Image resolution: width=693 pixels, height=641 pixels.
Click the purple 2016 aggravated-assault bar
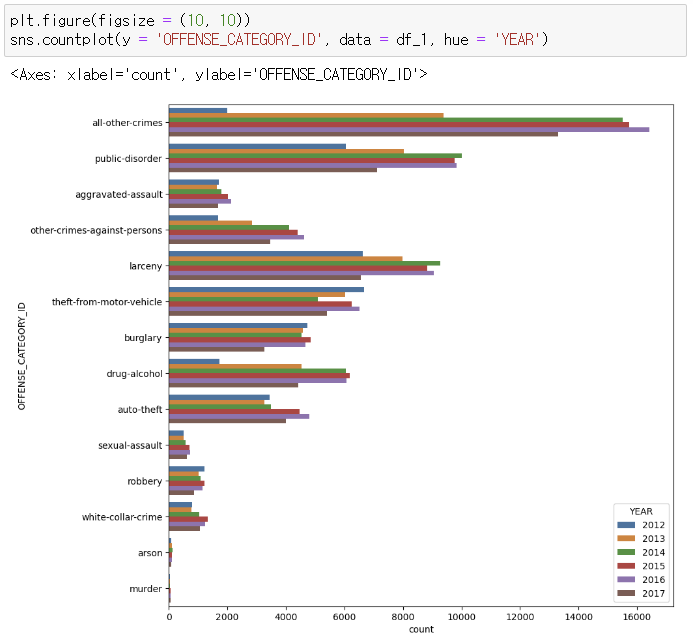(200, 202)
